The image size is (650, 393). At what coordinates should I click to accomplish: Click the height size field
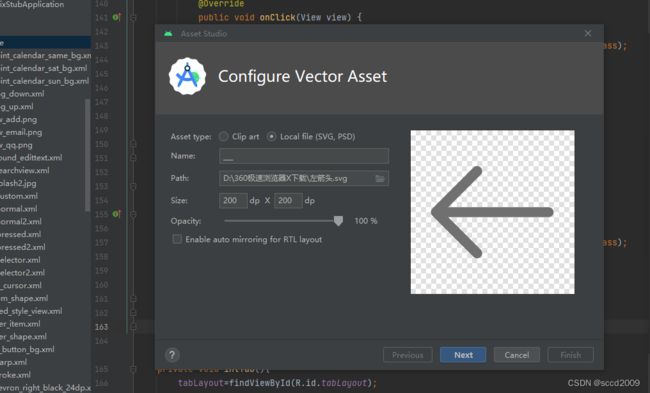click(288, 201)
